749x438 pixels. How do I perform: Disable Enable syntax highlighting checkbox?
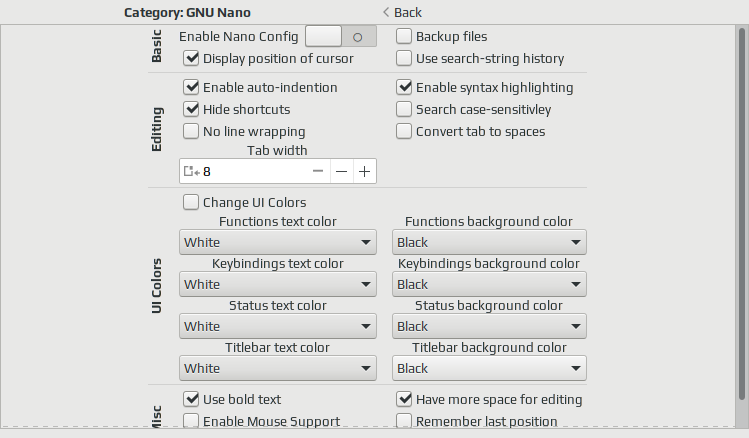point(404,87)
